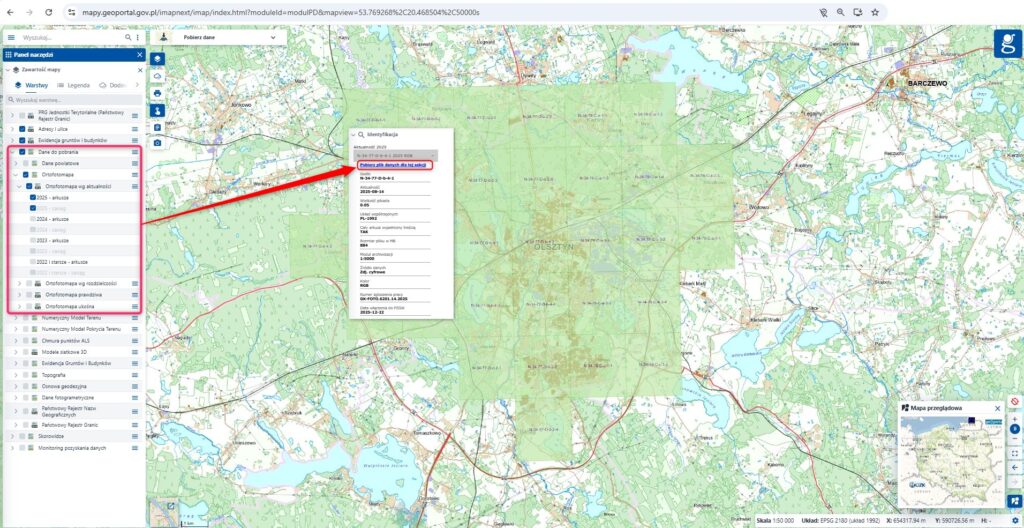
Task: Toggle the 2025 - arkusze layer checkbox
Action: [32, 197]
